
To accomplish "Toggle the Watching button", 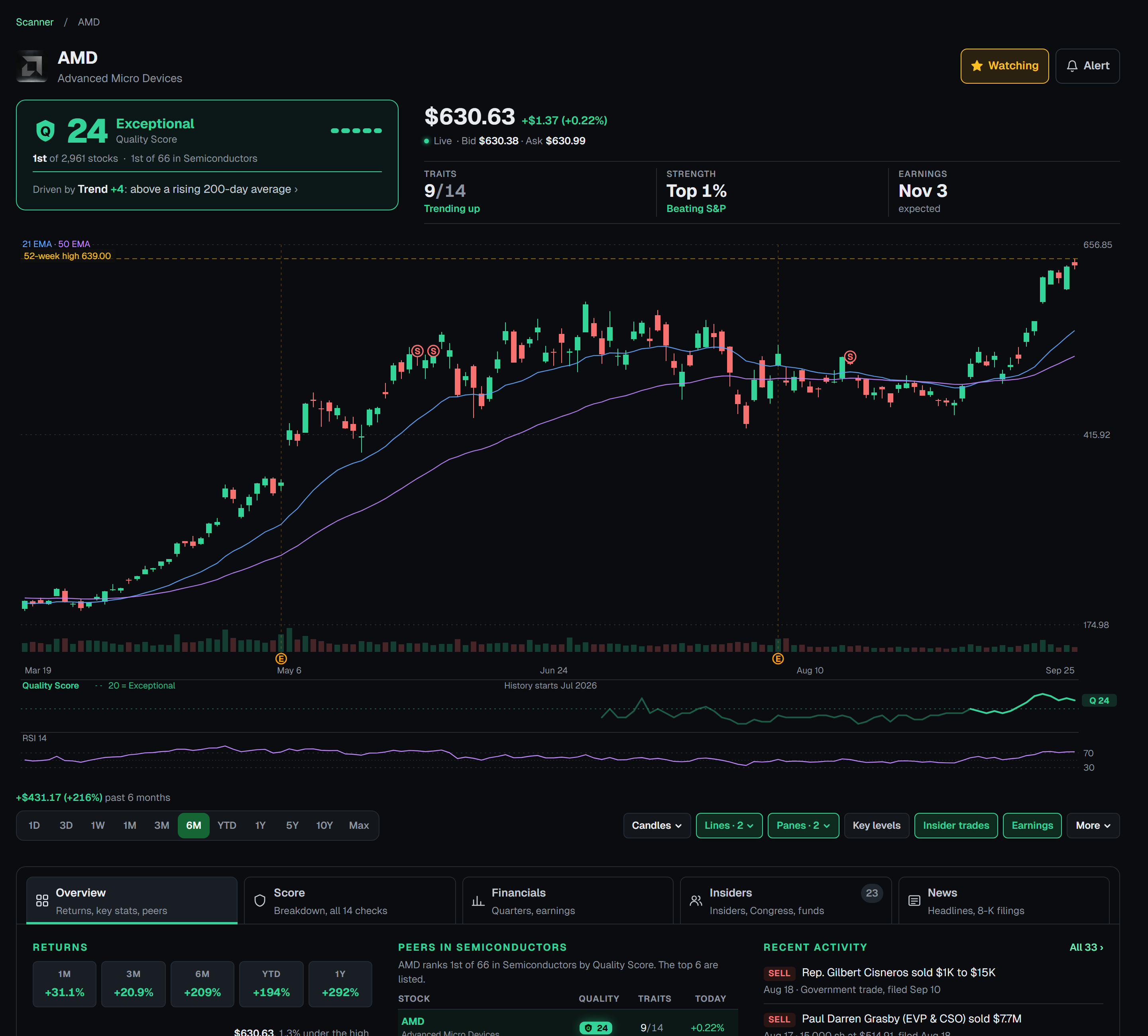I will (1005, 66).
